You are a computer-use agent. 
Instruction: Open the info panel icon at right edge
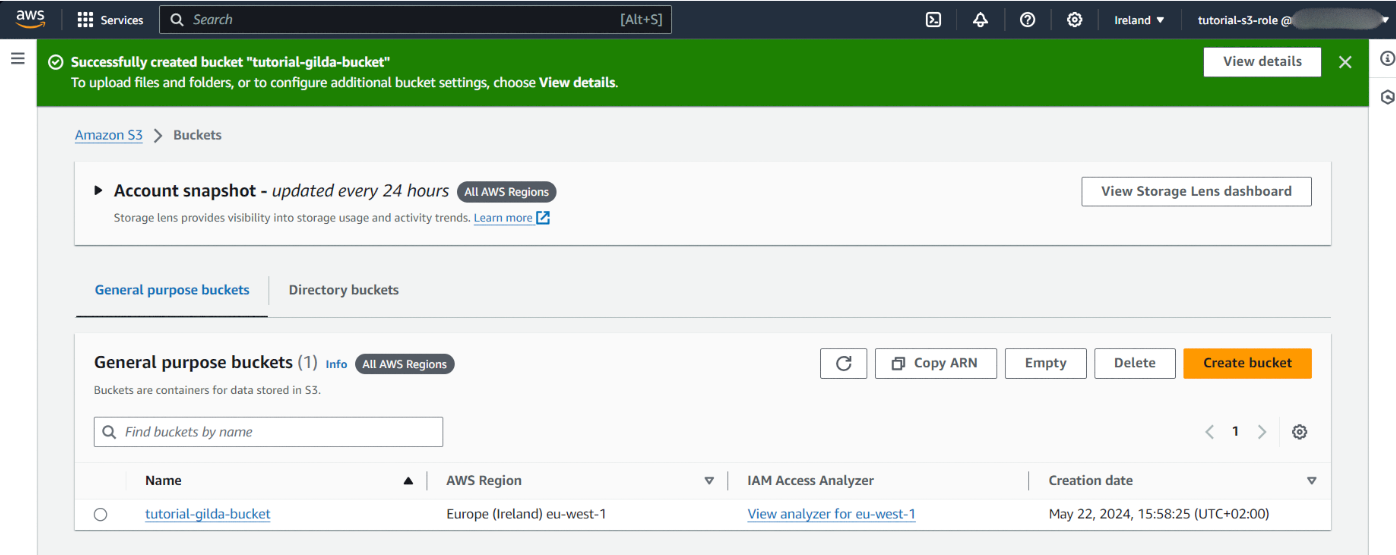pyautogui.click(x=1387, y=59)
